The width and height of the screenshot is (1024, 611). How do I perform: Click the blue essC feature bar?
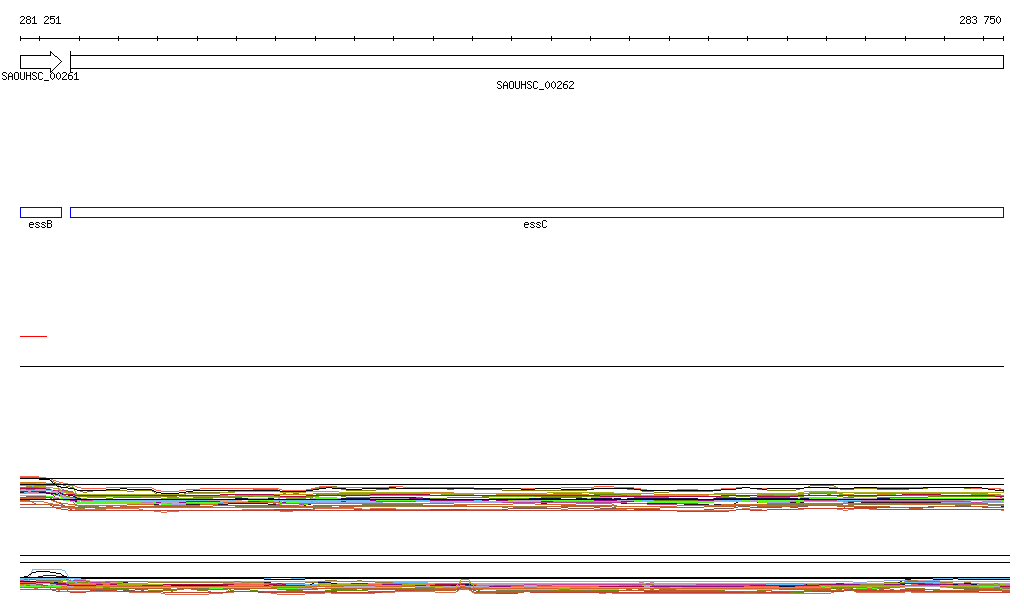point(537,212)
